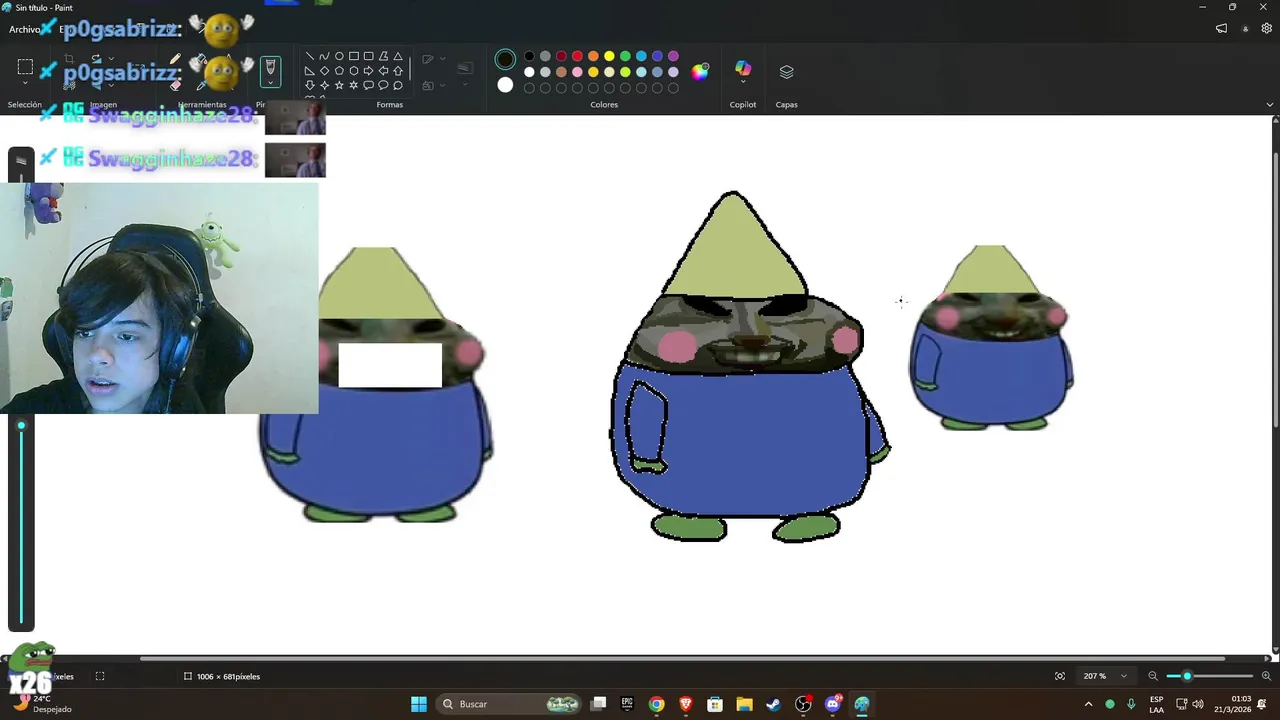Pick the Diamond shape
The width and height of the screenshot is (1280, 720).
324,71
